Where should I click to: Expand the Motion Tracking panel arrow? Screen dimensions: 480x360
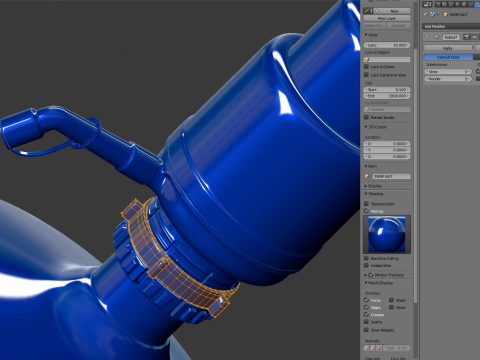tap(366, 275)
